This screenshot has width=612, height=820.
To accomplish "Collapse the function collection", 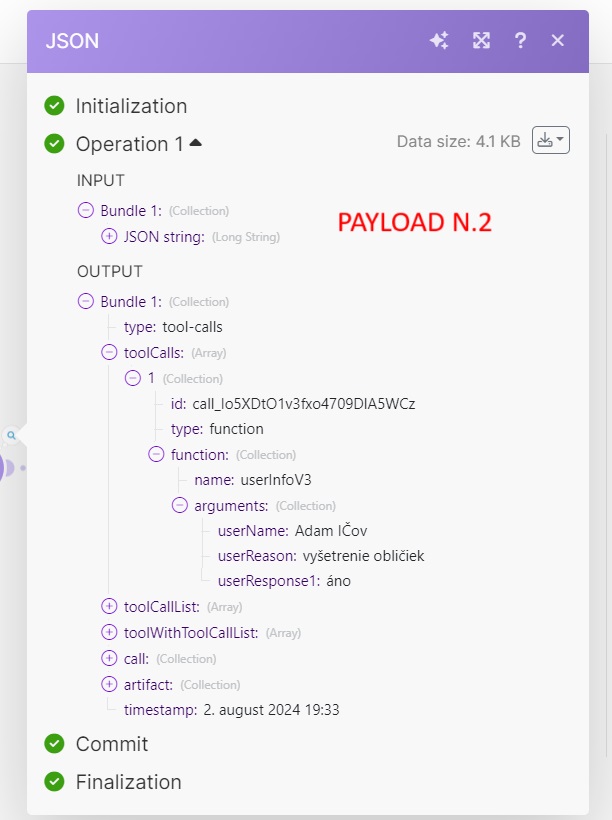I will point(156,454).
